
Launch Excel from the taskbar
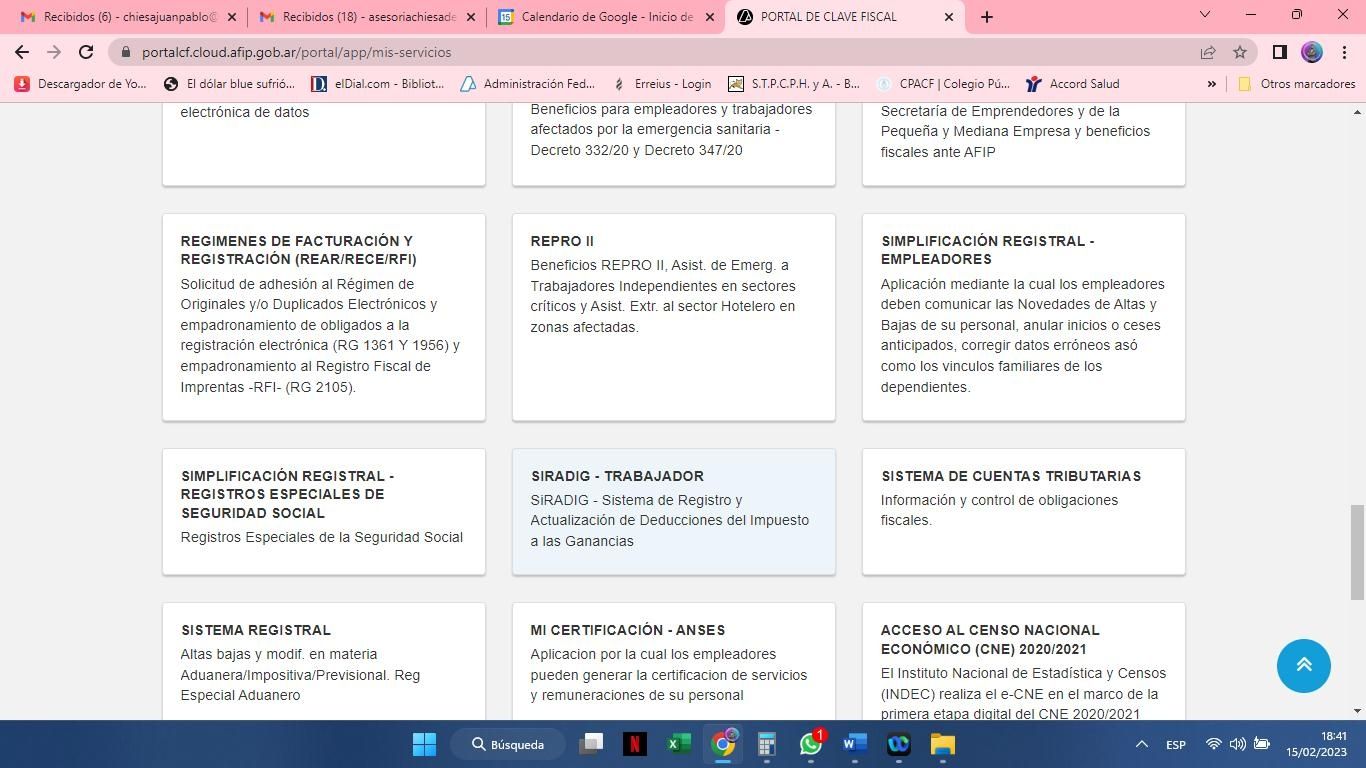pyautogui.click(x=679, y=744)
